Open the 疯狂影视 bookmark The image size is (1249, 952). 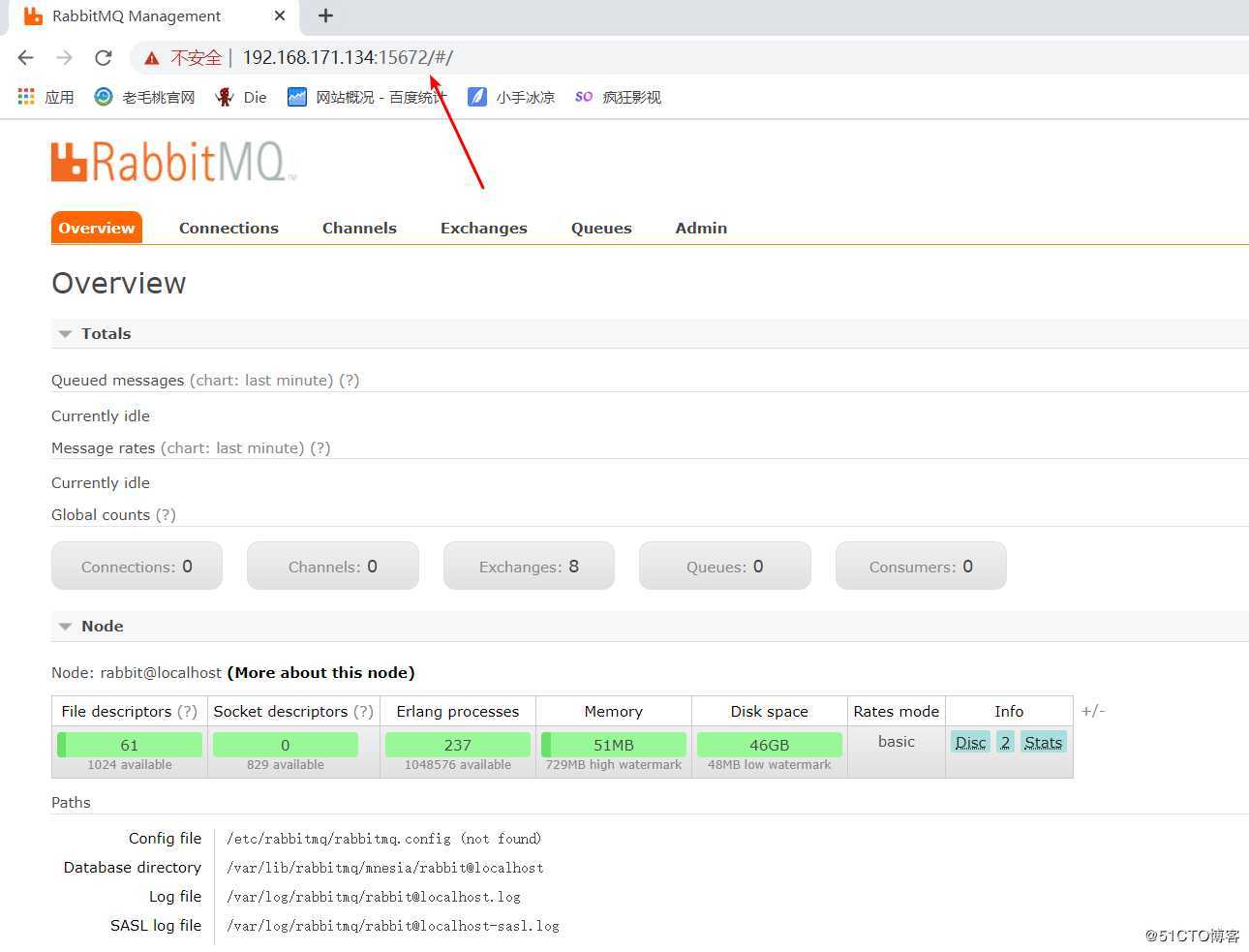click(618, 97)
